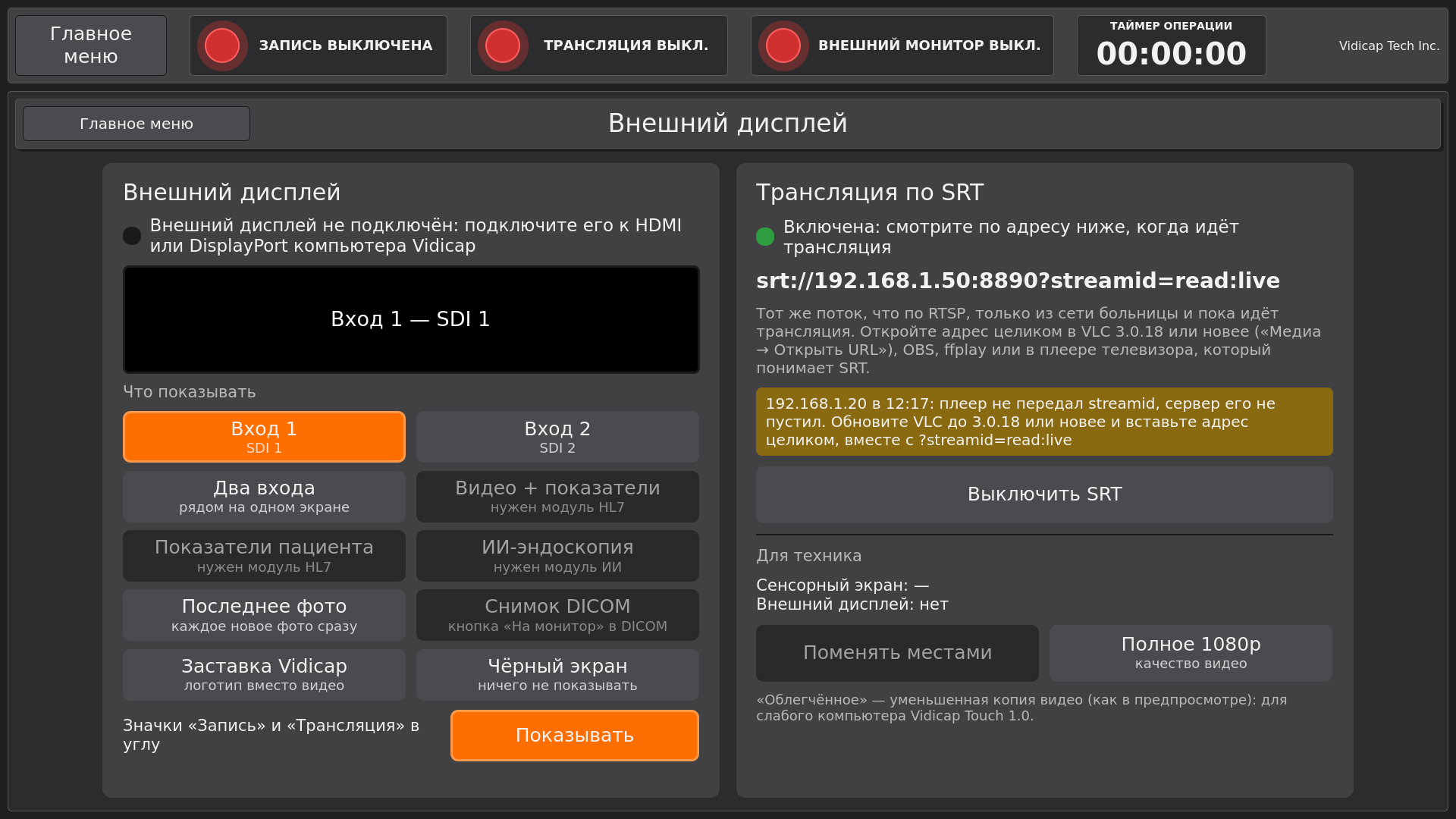The image size is (1456, 819).
Task: Select Заставка Vidicap logo option
Action: pos(264,675)
